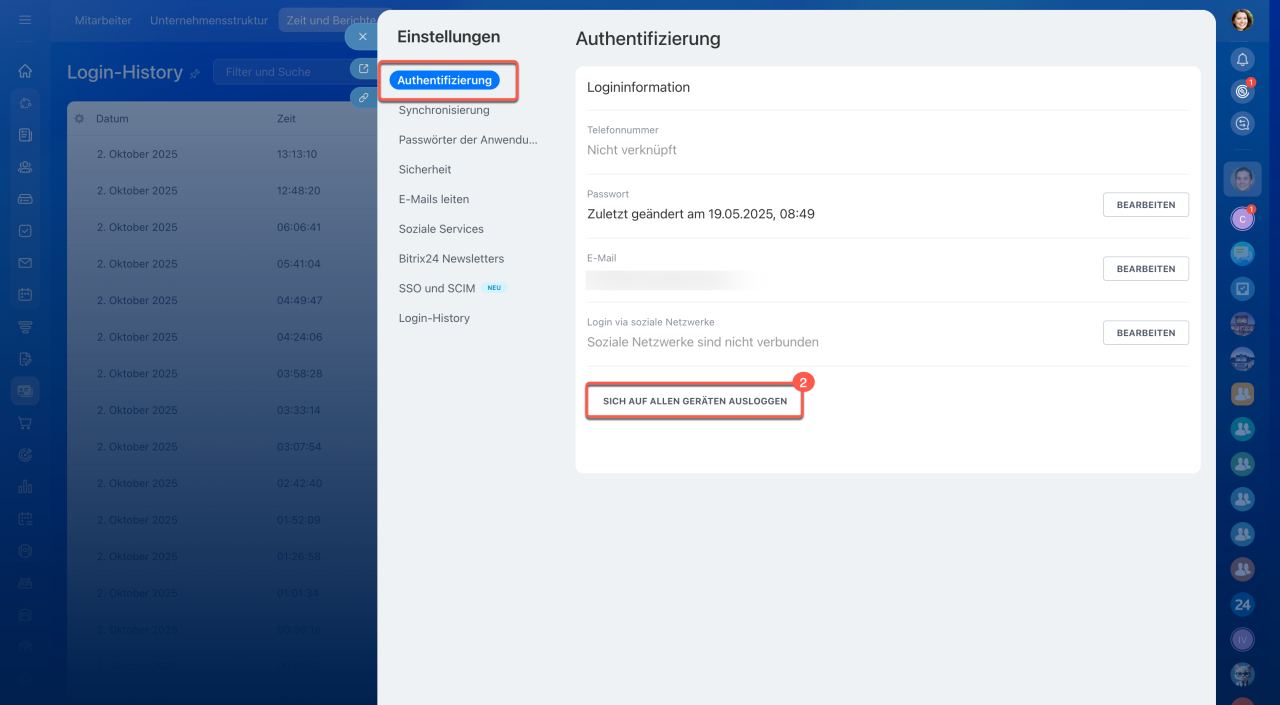Click Bearbeiten button for E-Mail
The image size is (1280, 705).
coord(1145,268)
